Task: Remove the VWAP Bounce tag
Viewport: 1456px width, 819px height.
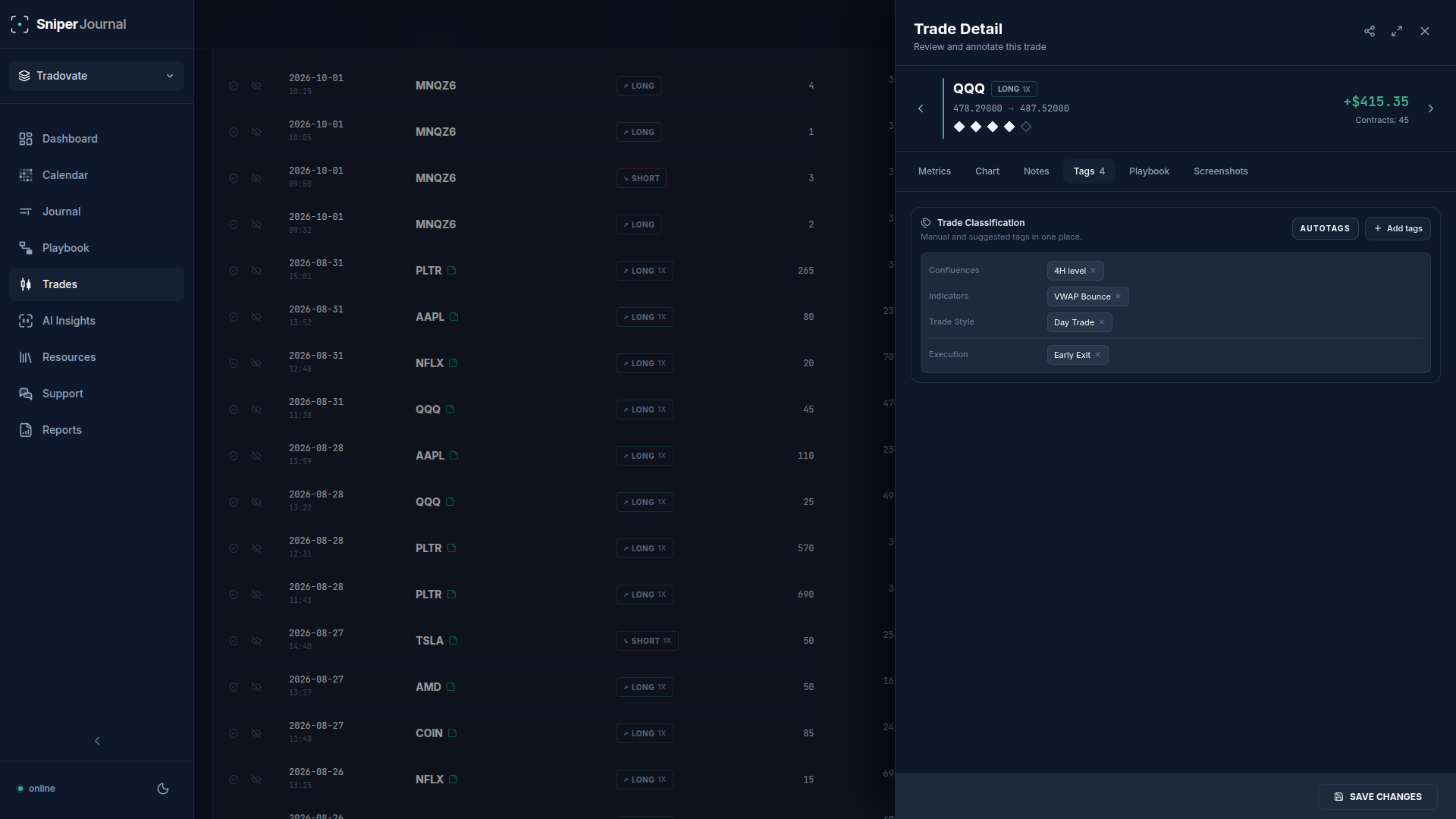Action: pos(1118,297)
